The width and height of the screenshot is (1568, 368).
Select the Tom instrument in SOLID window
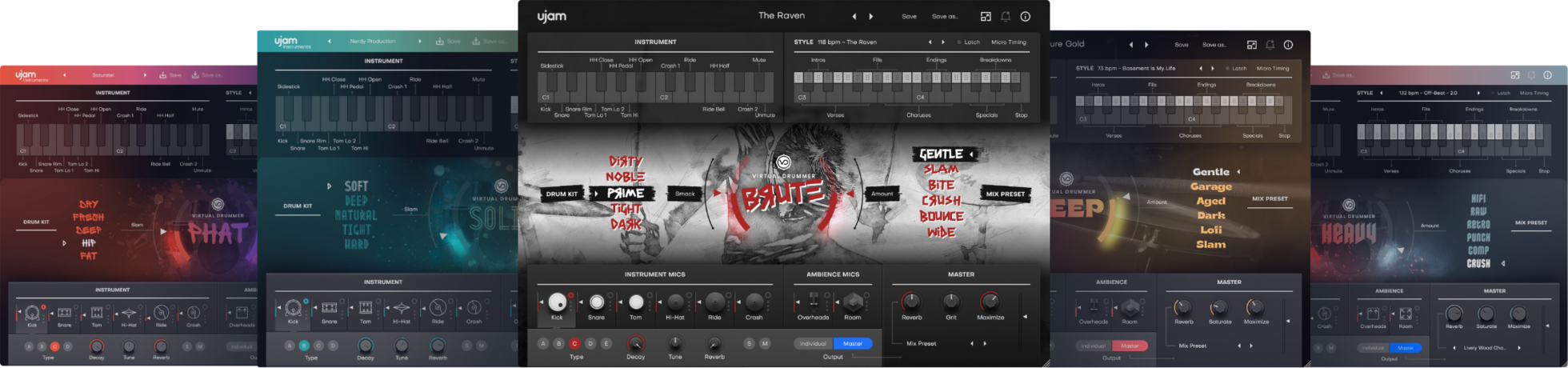click(366, 307)
